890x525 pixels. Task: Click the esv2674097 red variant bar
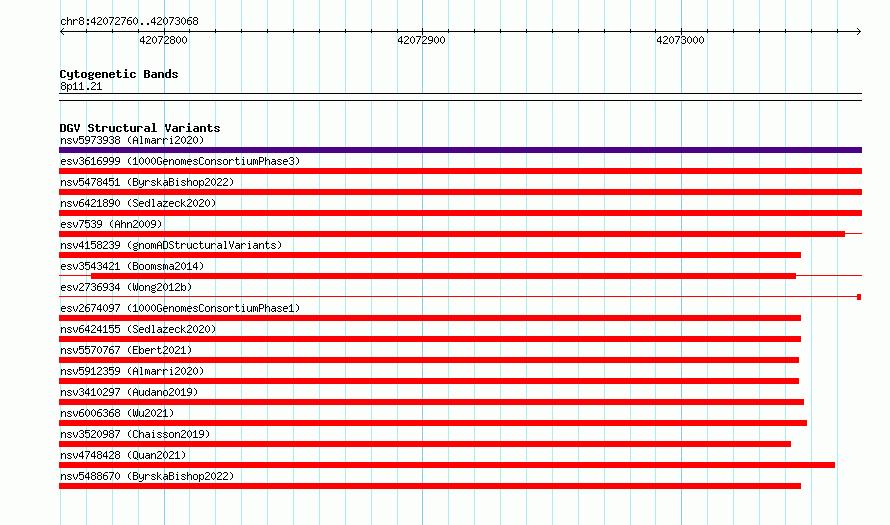tap(430, 318)
